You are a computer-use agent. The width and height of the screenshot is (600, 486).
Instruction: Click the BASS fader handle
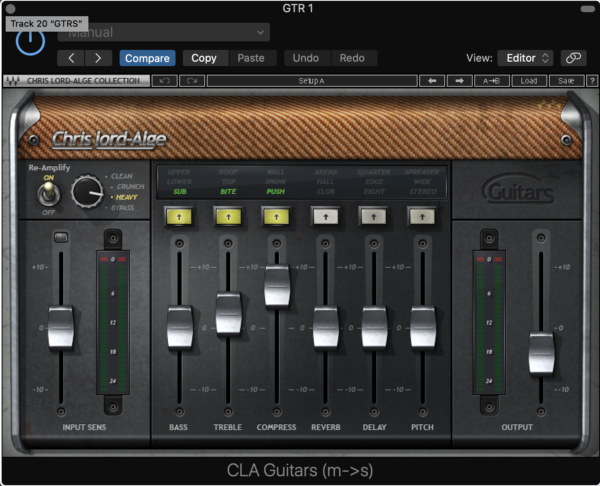pyautogui.click(x=180, y=328)
